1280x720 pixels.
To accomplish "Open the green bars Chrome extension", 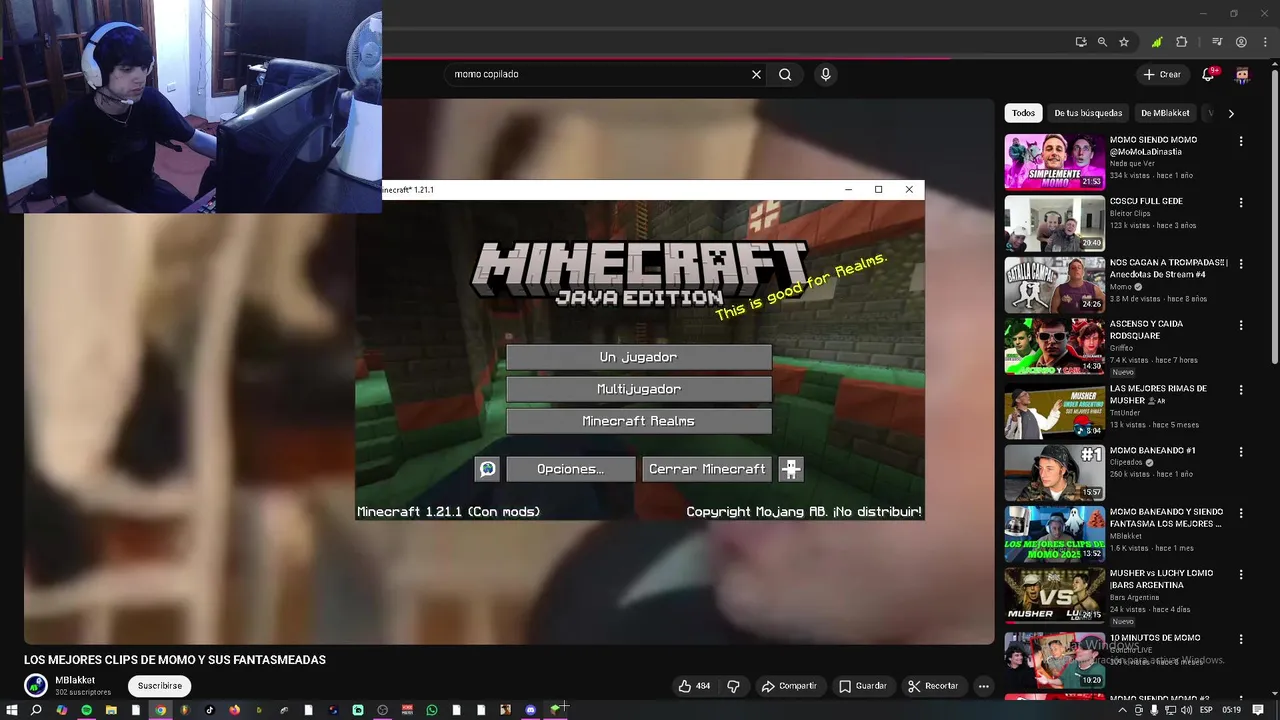I will point(1156,42).
